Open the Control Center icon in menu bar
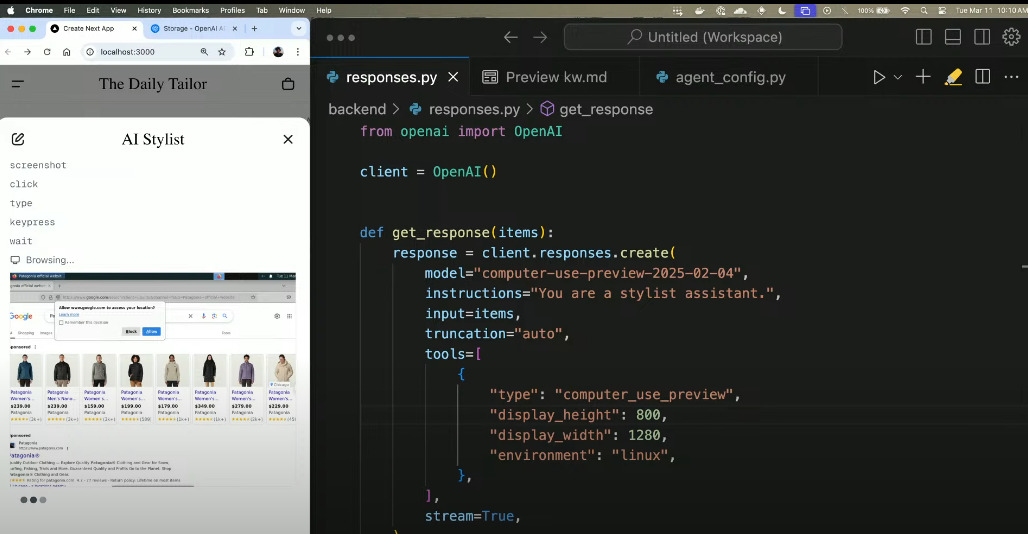The width and height of the screenshot is (1028, 534). [942, 10]
